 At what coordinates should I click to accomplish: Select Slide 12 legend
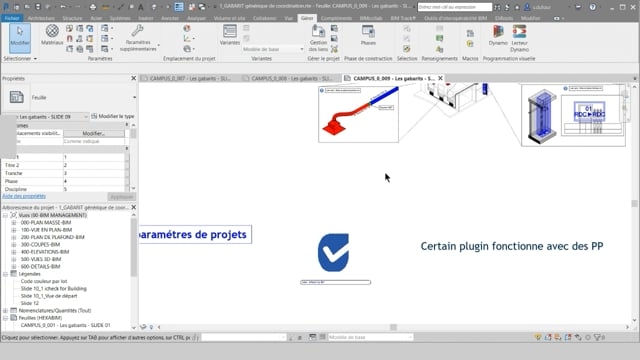click(x=30, y=303)
